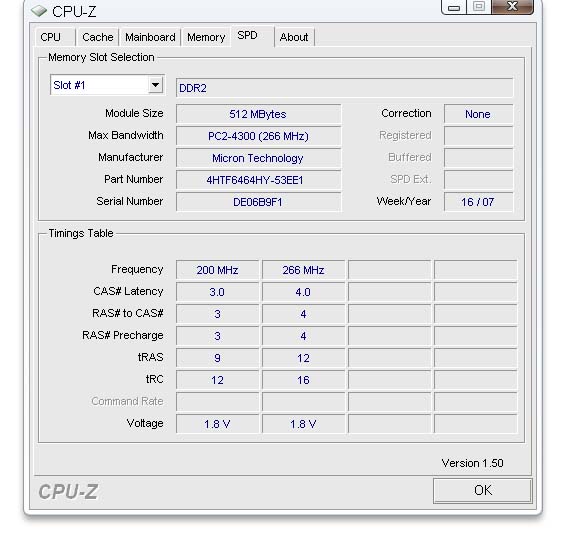The image size is (583, 541).
Task: Click the tRC value 16
Action: click(303, 380)
